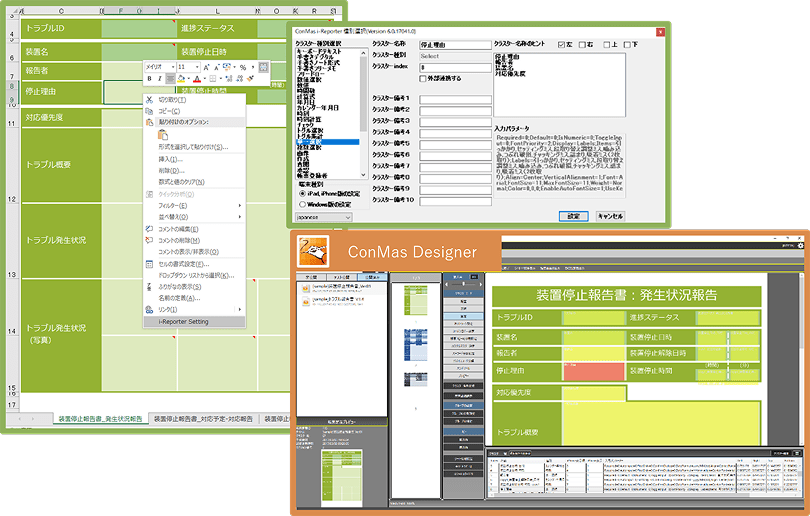Switch to sheet tab 装置停止報告書_対応予定-対応報告
810x516 pixels.
203,419
